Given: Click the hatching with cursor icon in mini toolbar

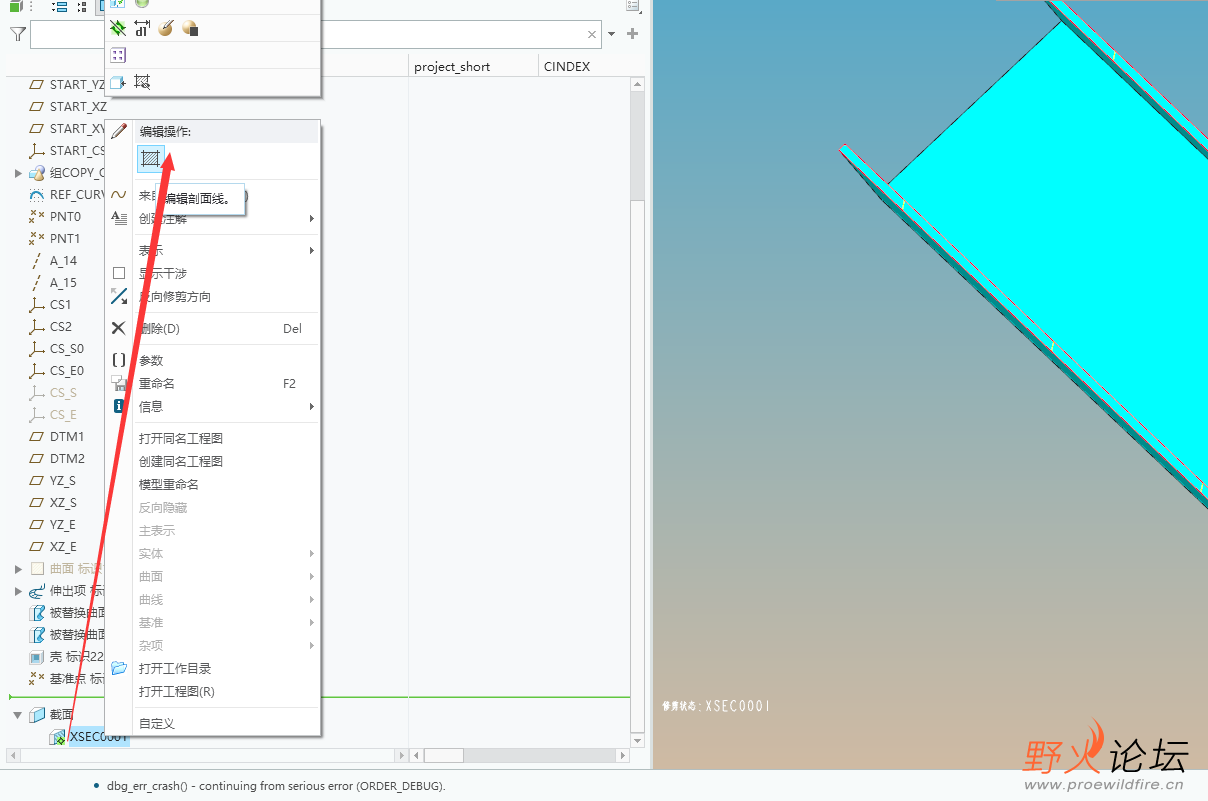Looking at the screenshot, I should pyautogui.click(x=142, y=82).
